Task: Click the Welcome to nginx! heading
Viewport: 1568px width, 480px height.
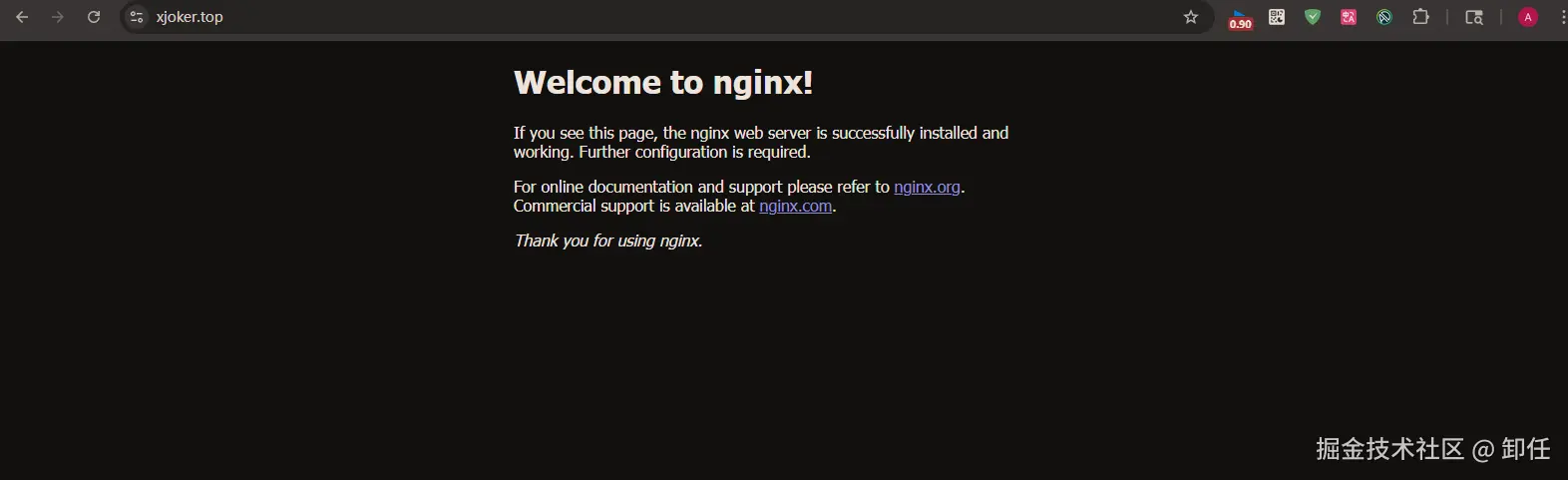Action: [x=663, y=82]
